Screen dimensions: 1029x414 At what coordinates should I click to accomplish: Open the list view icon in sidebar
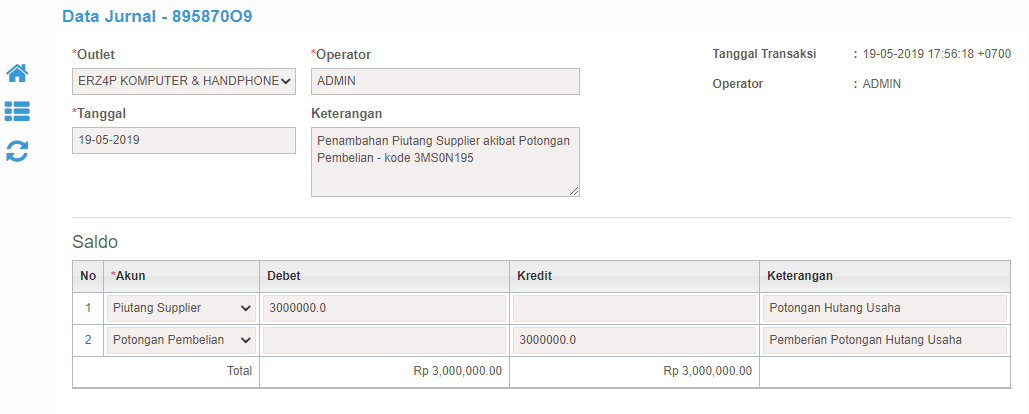coord(17,112)
